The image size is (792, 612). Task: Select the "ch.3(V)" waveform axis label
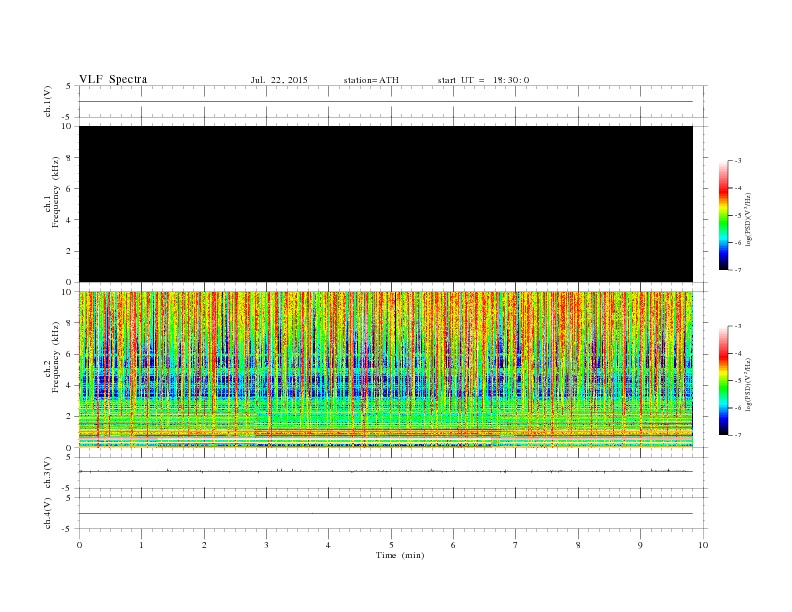click(x=48, y=472)
